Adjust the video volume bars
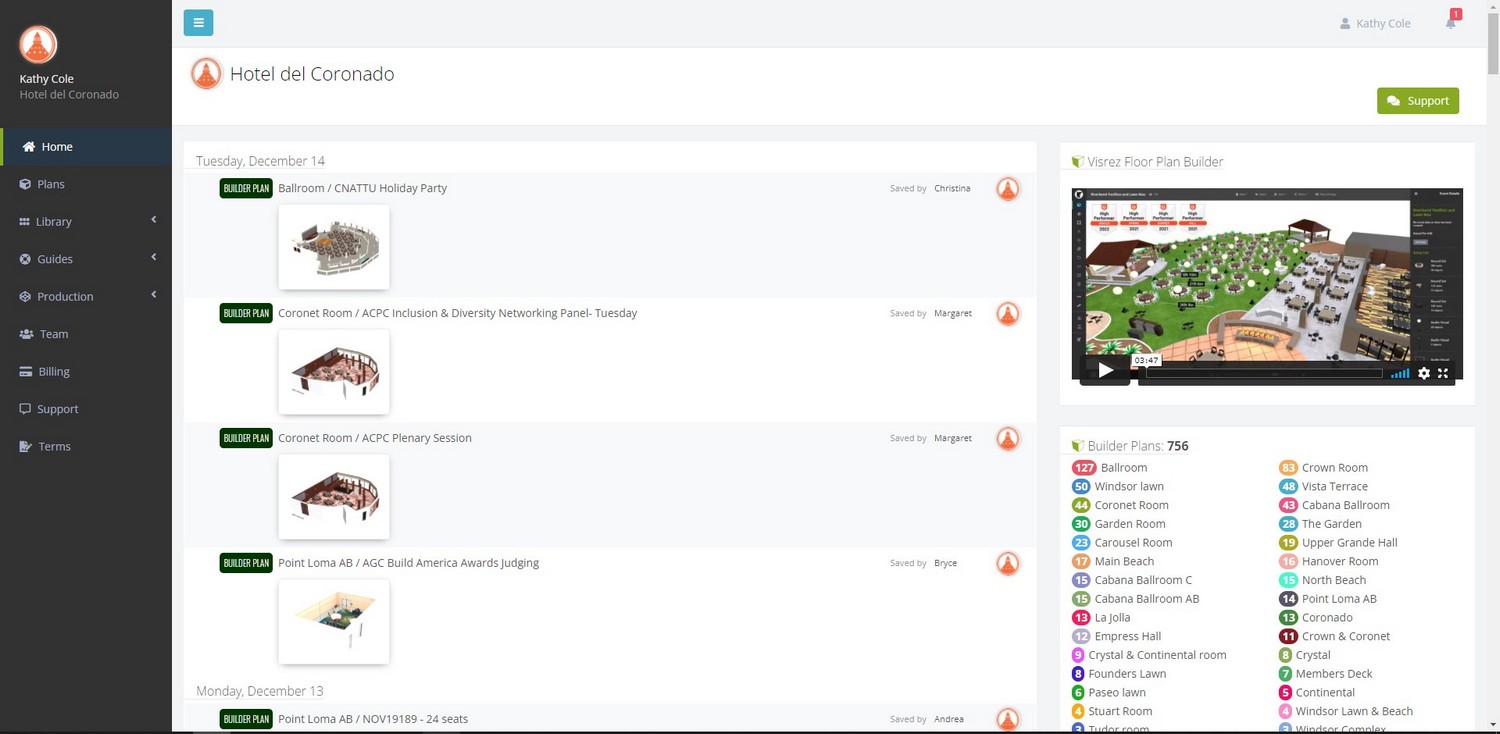1500x734 pixels. pos(1400,373)
